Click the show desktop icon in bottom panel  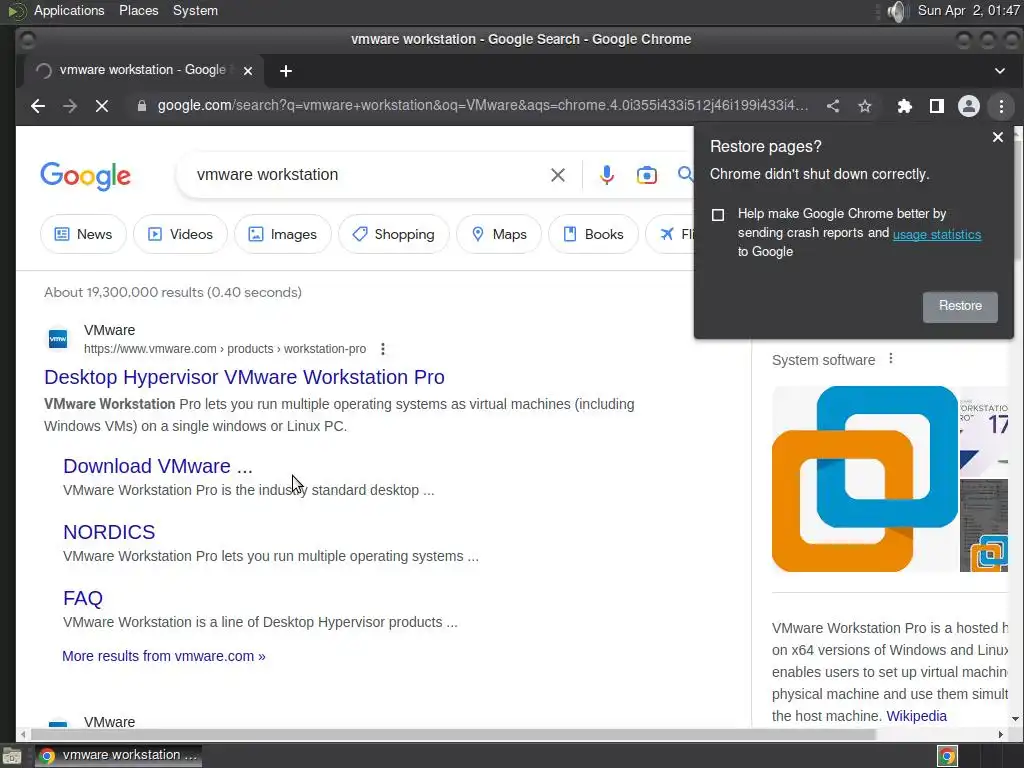[12, 756]
